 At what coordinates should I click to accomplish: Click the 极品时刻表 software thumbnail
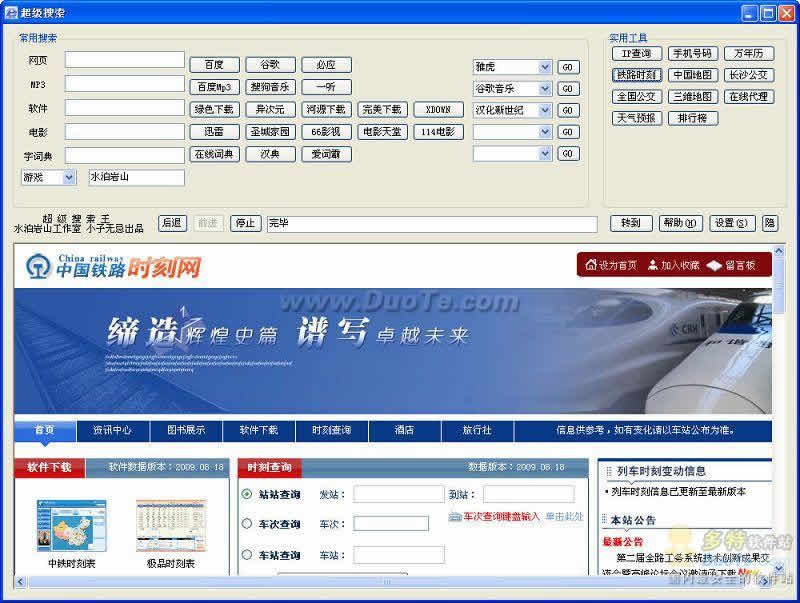click(171, 525)
